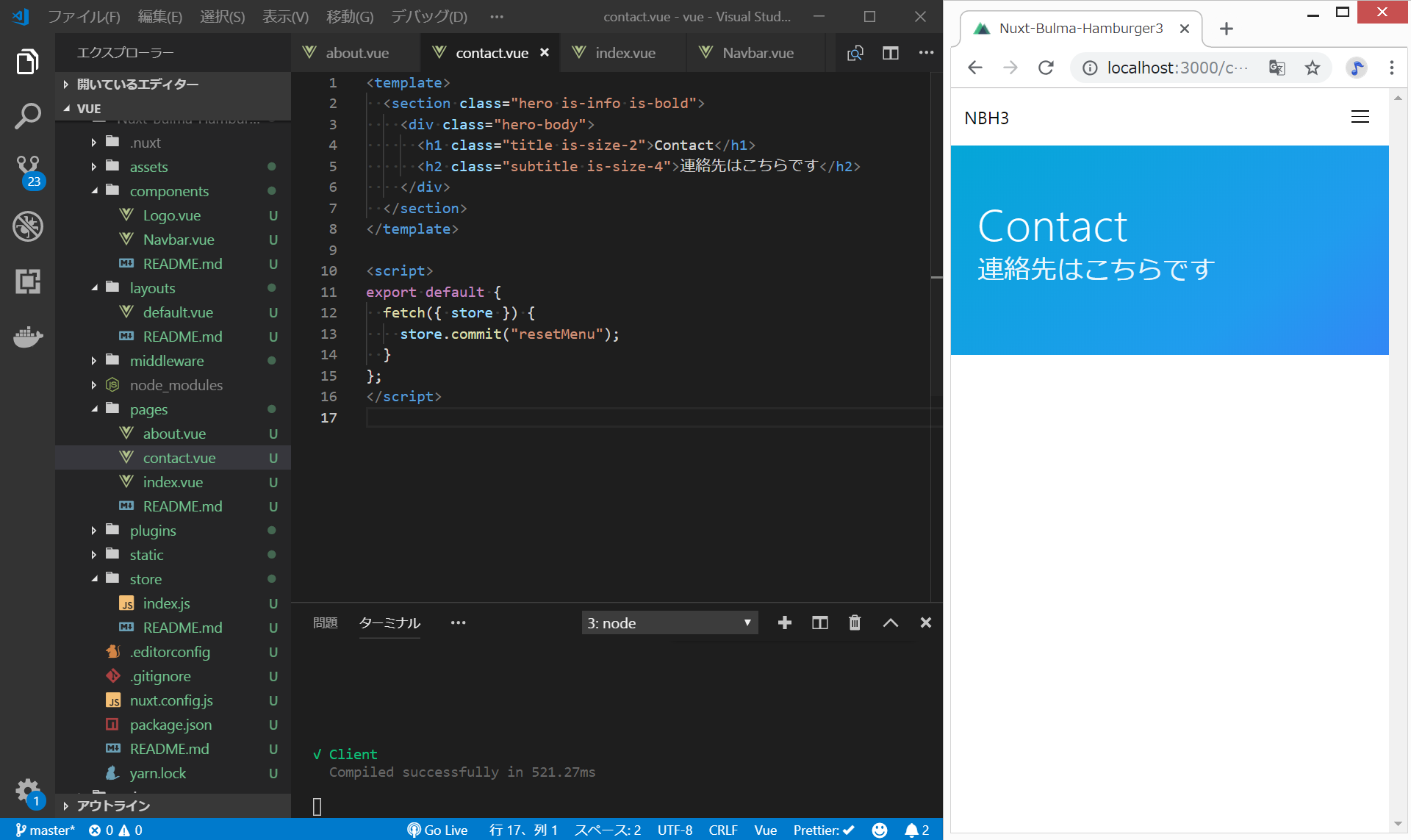Collapse the layouts folder
This screenshot has width=1411, height=840.
pos(94,288)
